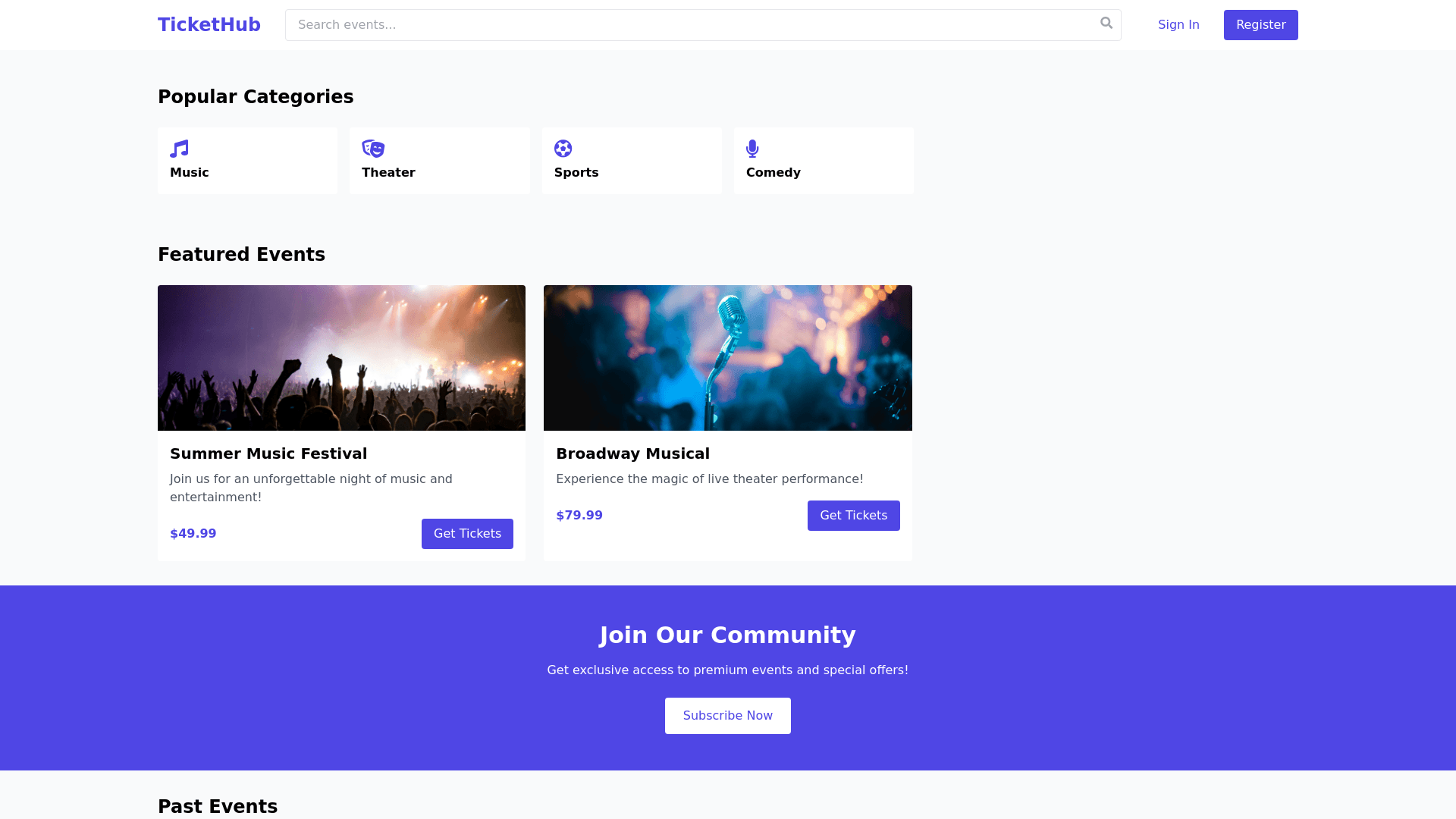Screen dimensions: 1456x819
Task: Choose the Sports category label
Action: 576,173
